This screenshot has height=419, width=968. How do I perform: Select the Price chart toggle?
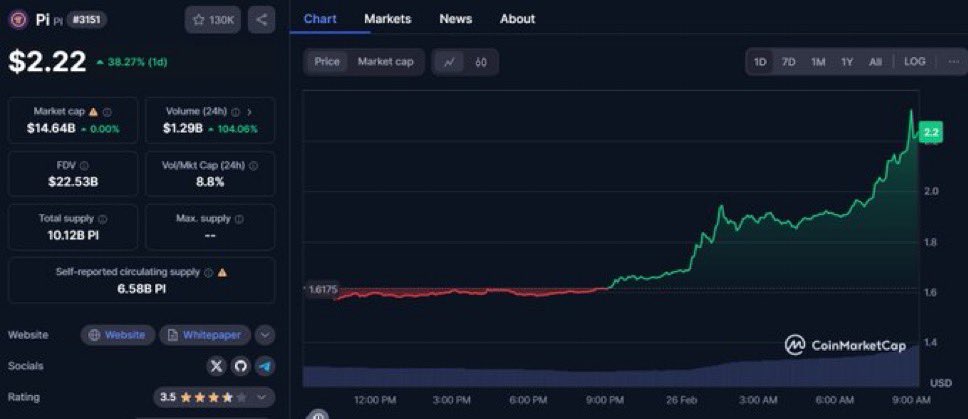[327, 62]
